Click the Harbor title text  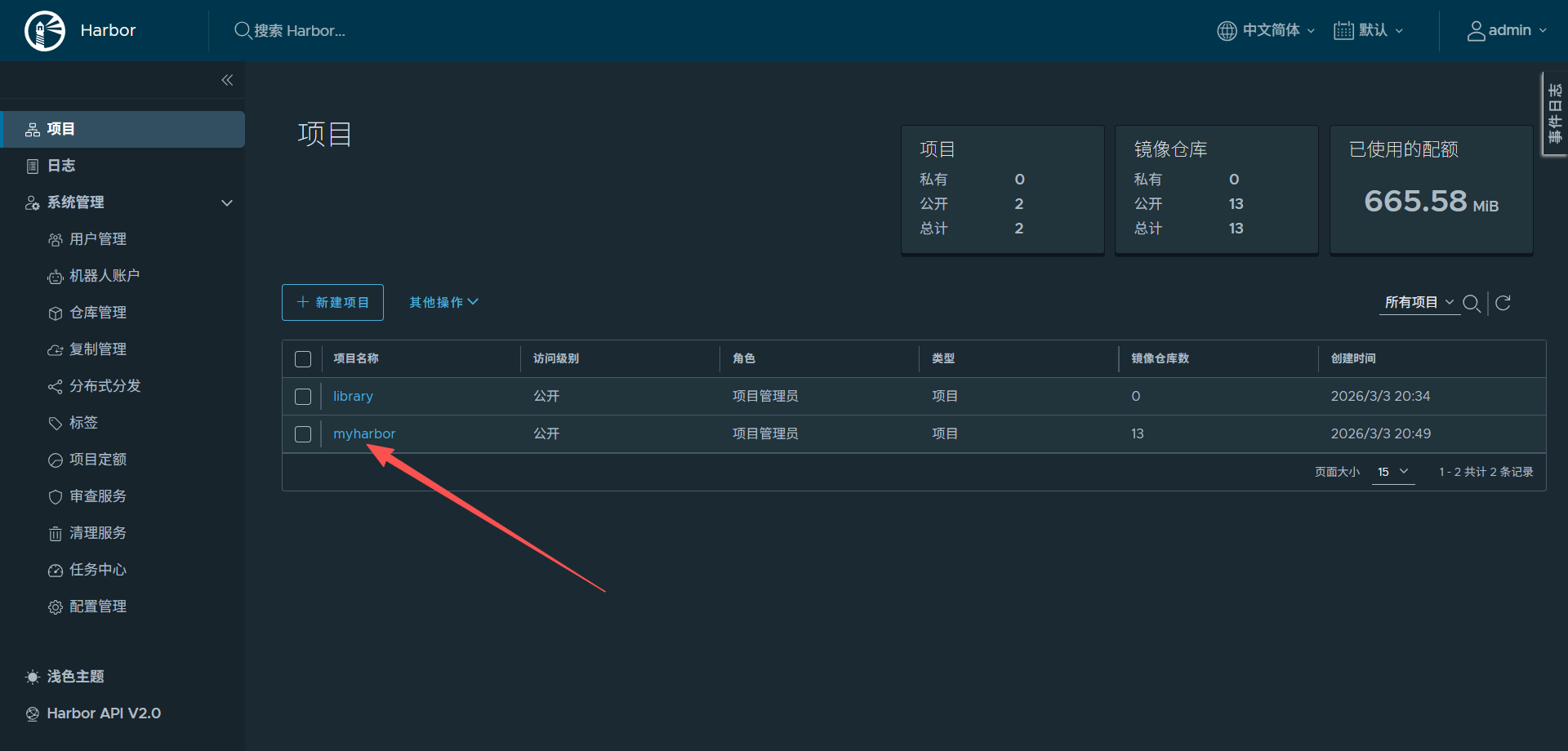108,30
